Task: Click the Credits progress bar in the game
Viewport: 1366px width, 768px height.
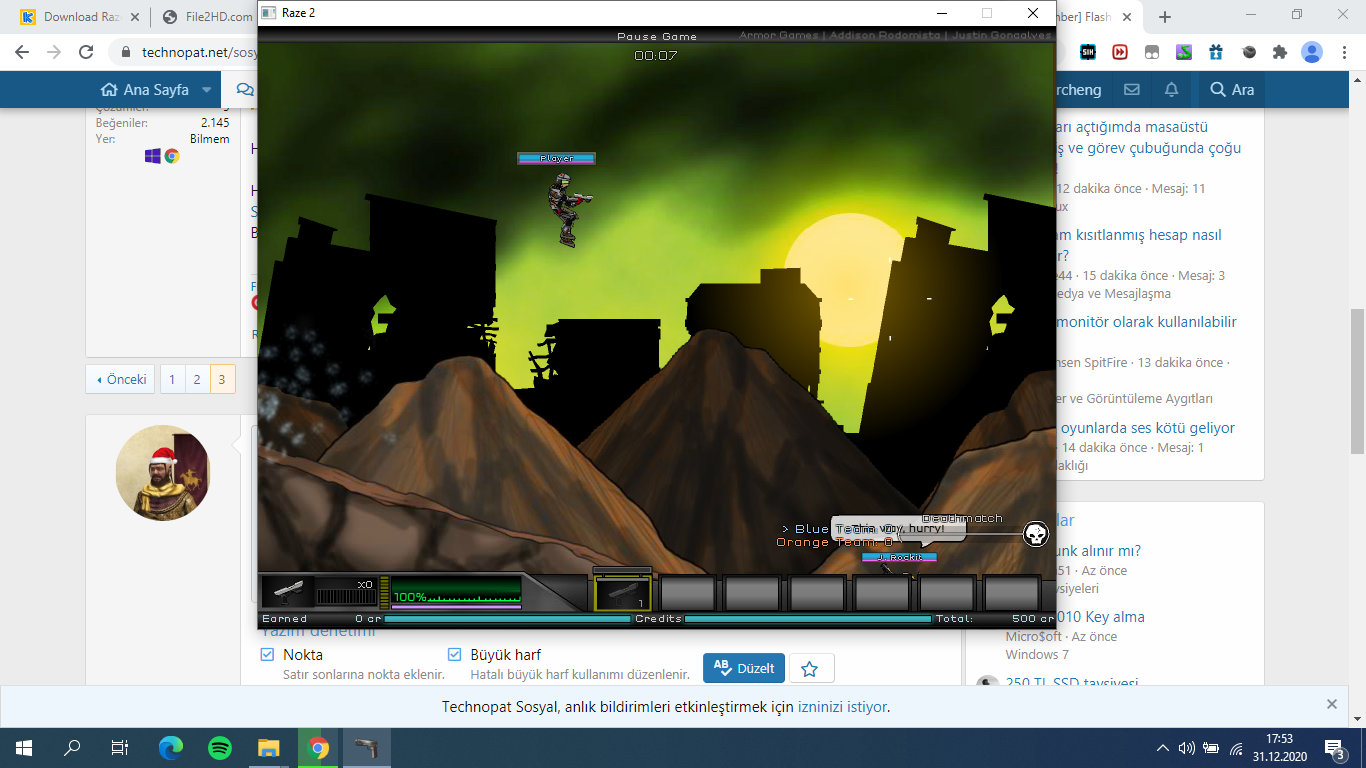Action: click(809, 619)
